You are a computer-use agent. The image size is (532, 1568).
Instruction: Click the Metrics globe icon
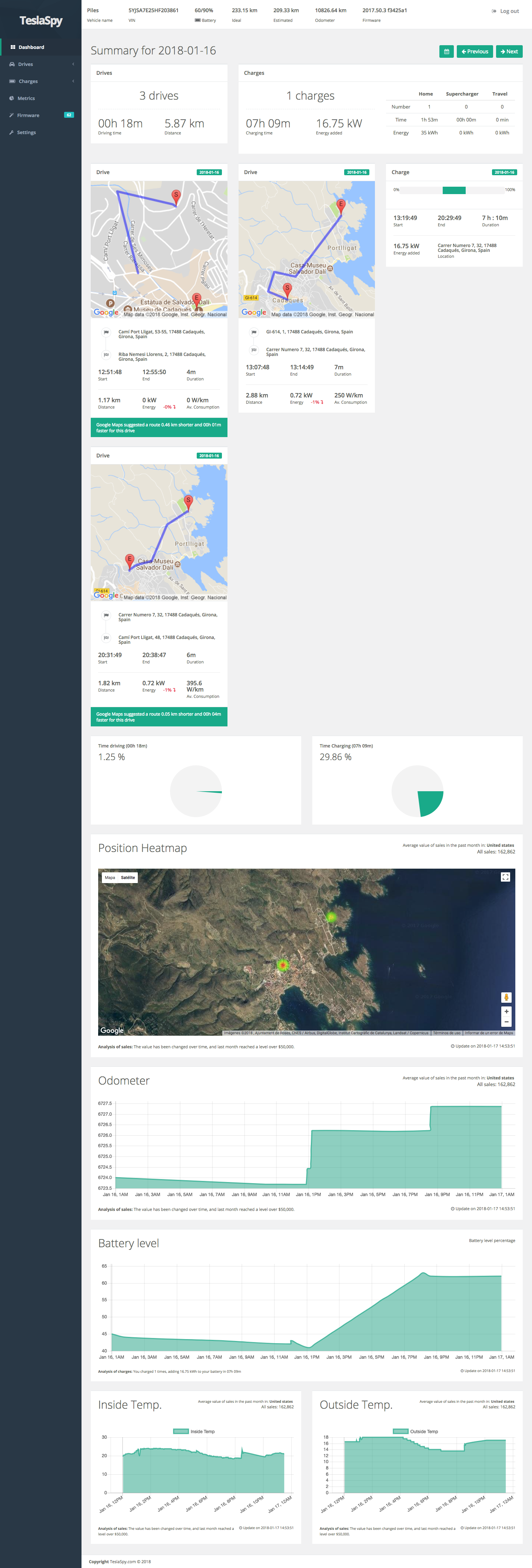tap(11, 98)
